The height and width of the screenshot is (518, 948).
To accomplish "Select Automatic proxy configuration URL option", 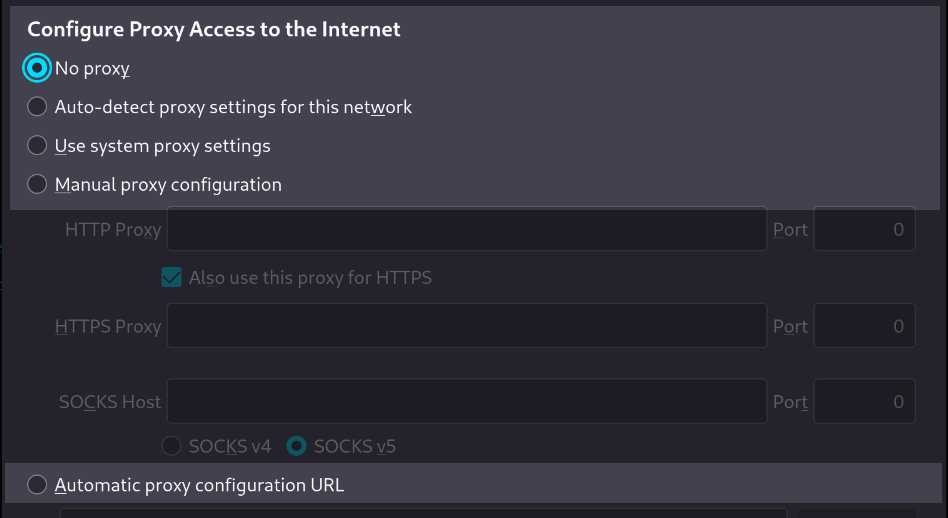I will [37, 485].
